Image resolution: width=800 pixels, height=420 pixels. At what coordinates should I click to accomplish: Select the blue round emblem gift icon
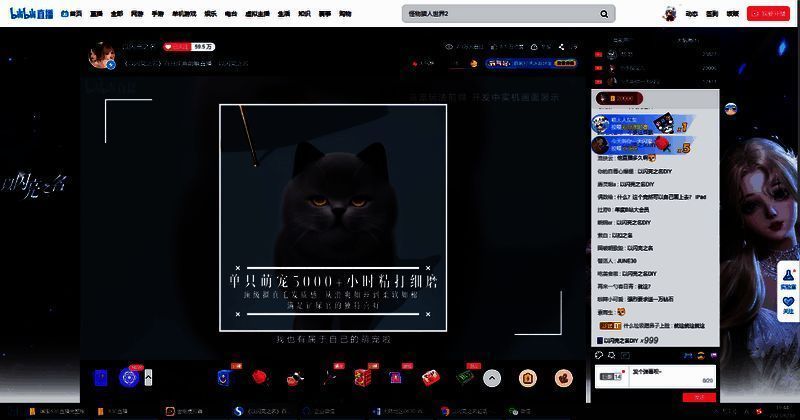129,378
